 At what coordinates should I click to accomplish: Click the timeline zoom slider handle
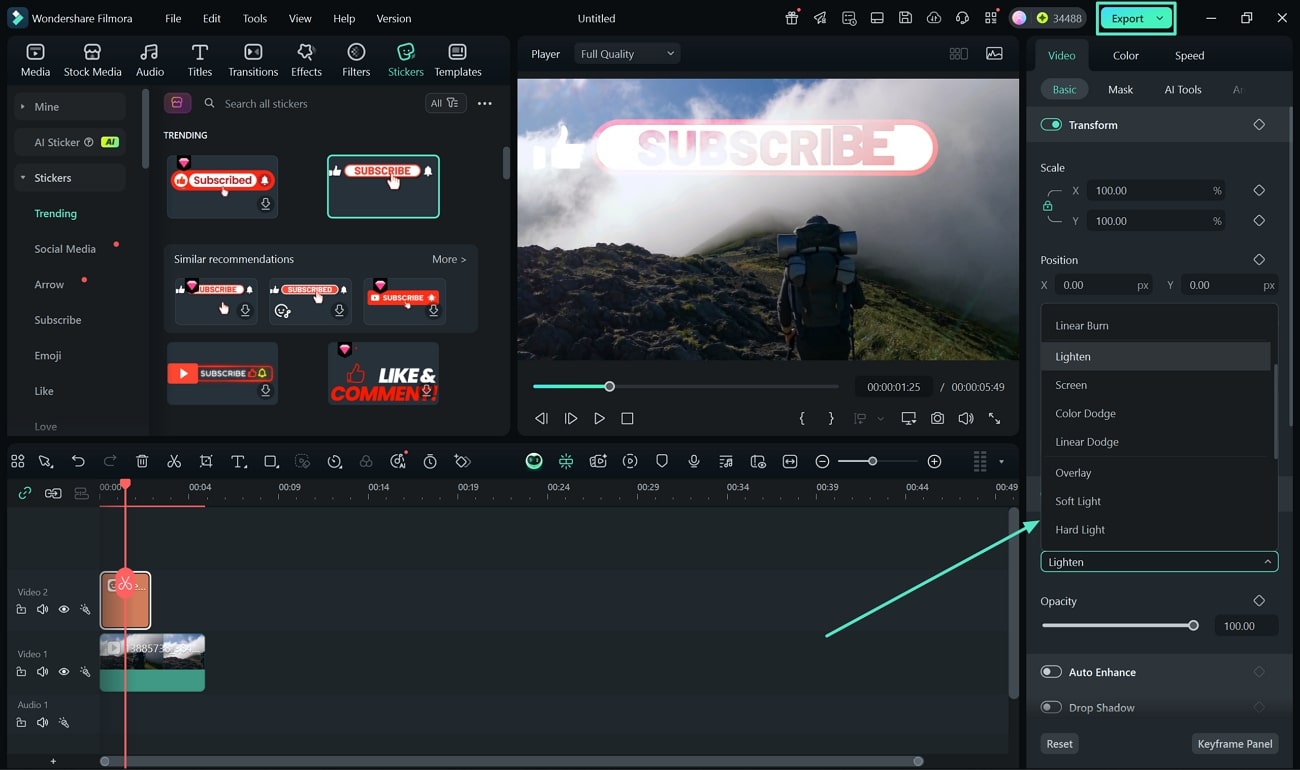(x=873, y=461)
